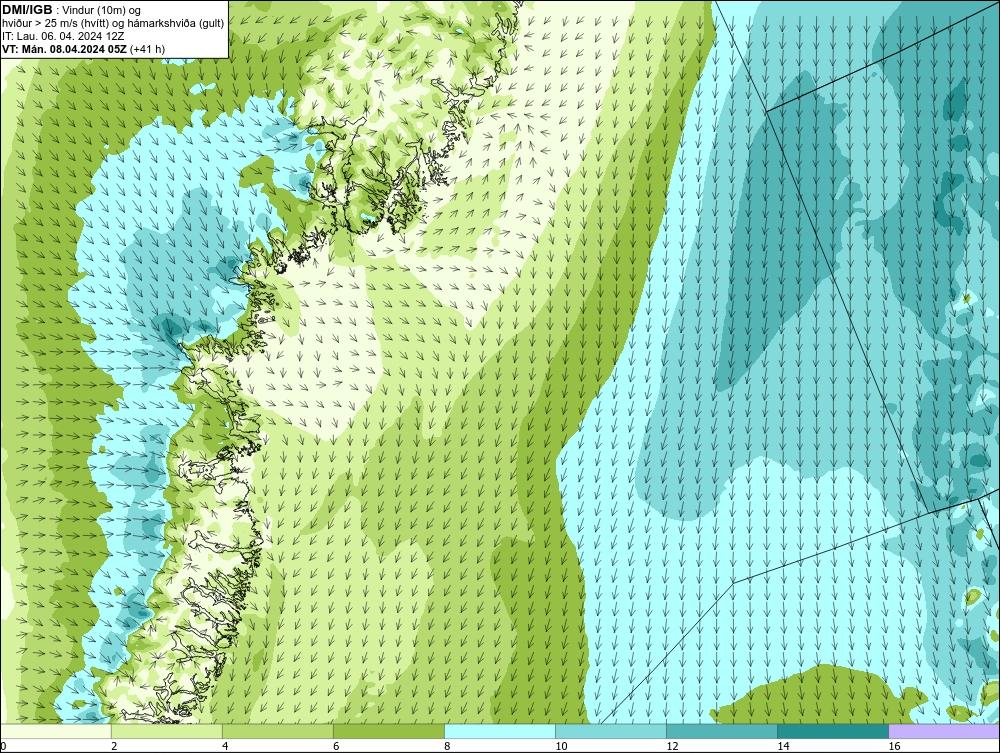Screen dimensions: 1000x753
Task: Click the 2–4 m/s light green legend swatch
Action: click(167, 731)
